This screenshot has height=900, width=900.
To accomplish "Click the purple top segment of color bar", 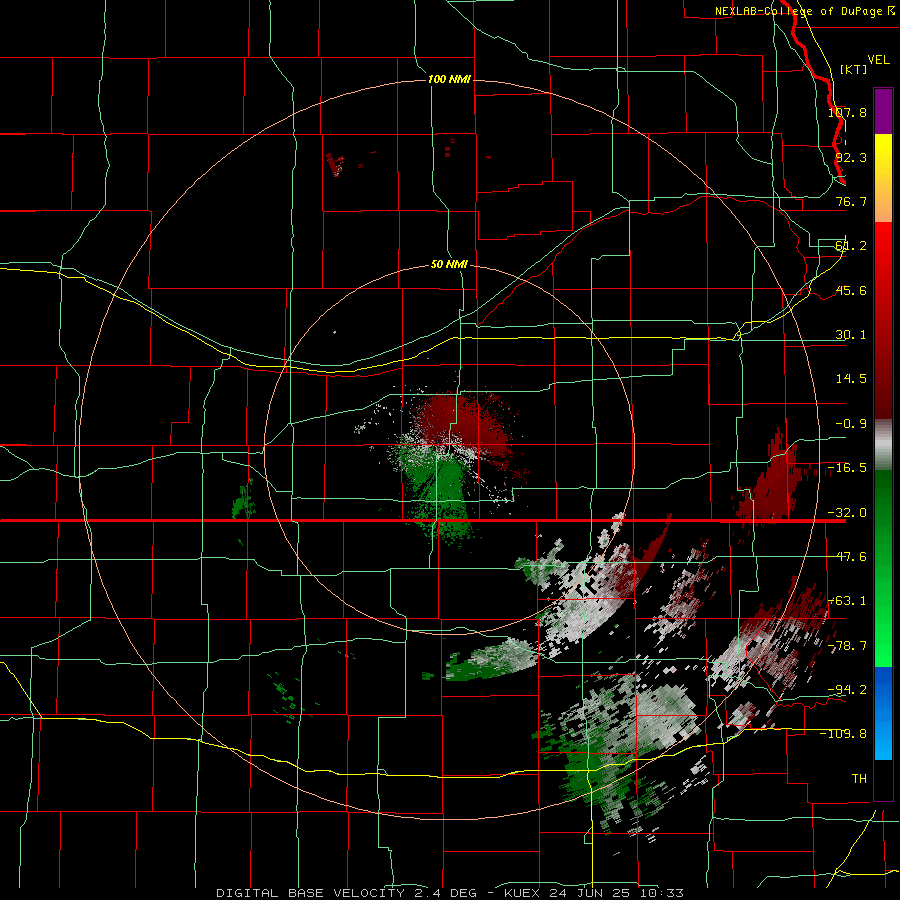I will pyautogui.click(x=883, y=111).
